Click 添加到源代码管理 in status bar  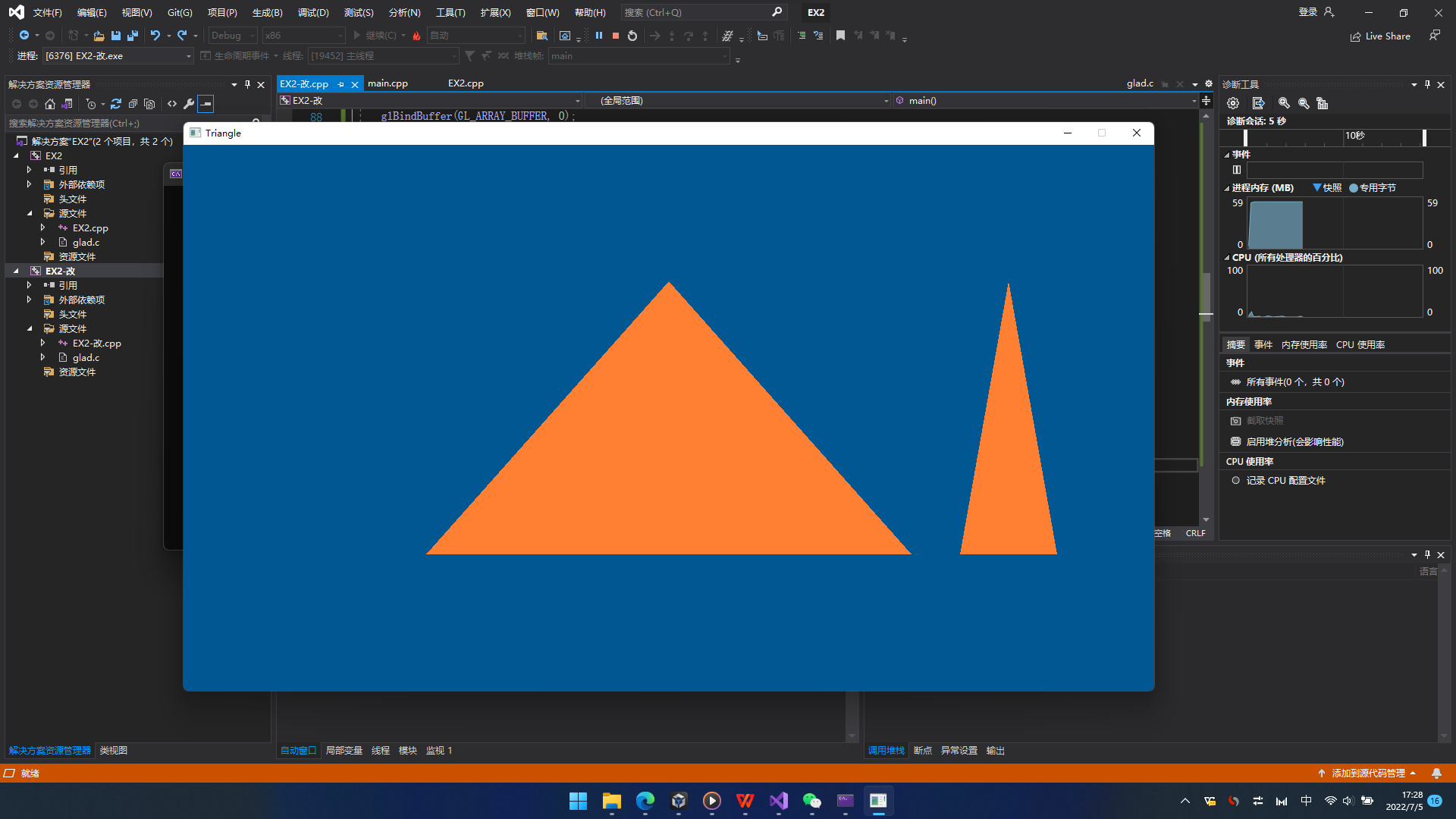[x=1368, y=773]
